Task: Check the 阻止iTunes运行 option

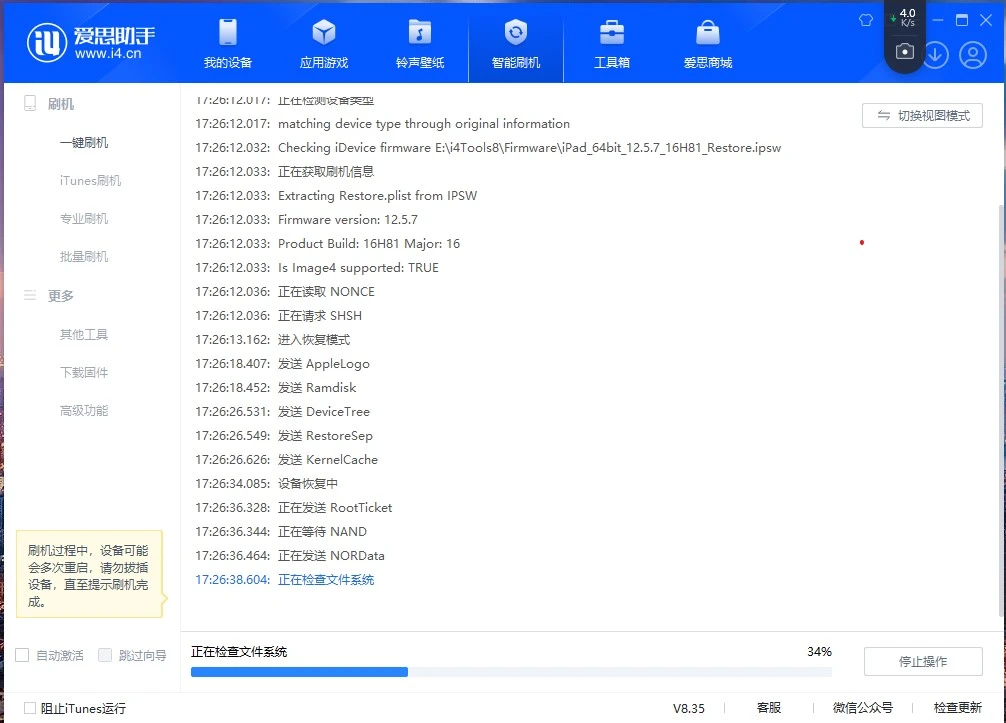Action: coord(30,708)
